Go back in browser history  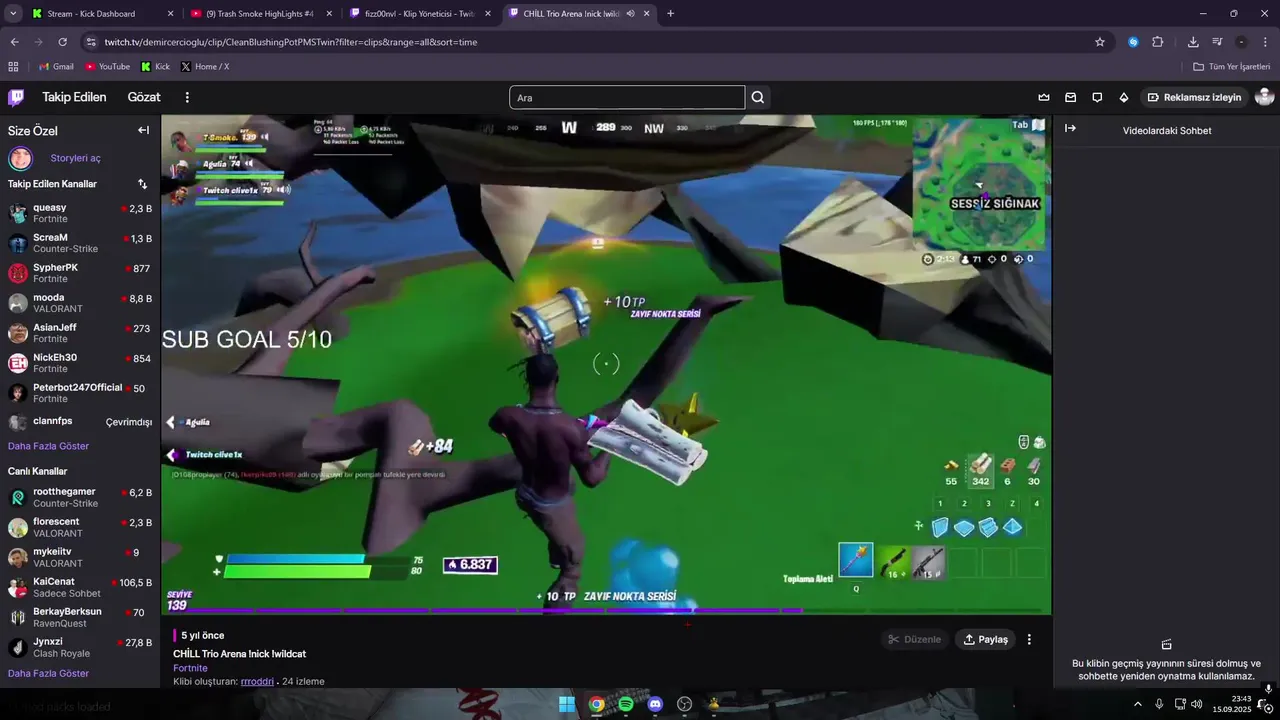point(14,42)
